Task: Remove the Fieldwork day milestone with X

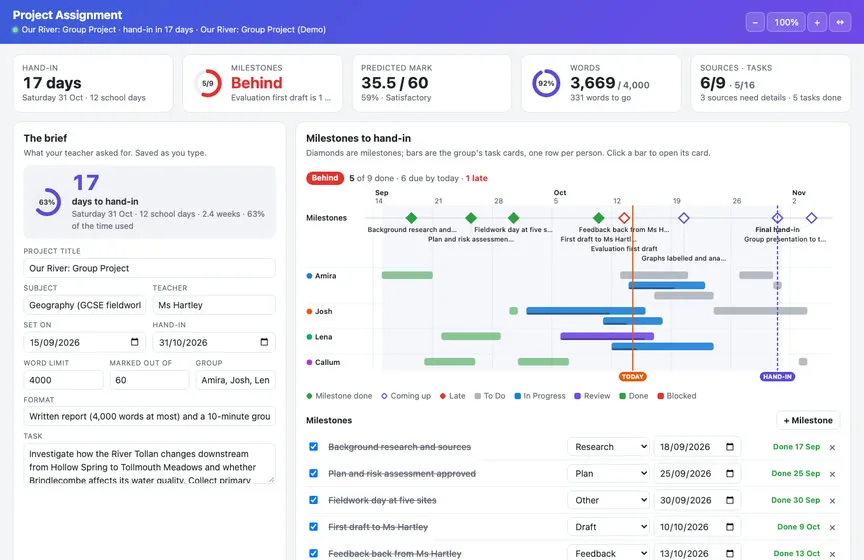Action: tap(833, 501)
